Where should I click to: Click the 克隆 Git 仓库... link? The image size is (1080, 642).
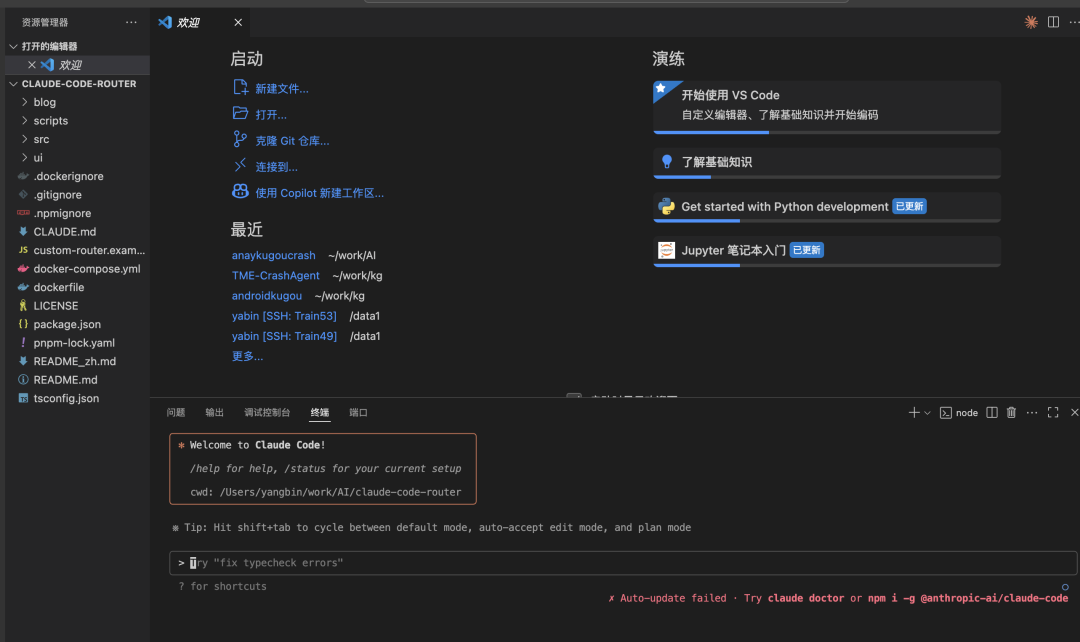pyautogui.click(x=292, y=141)
